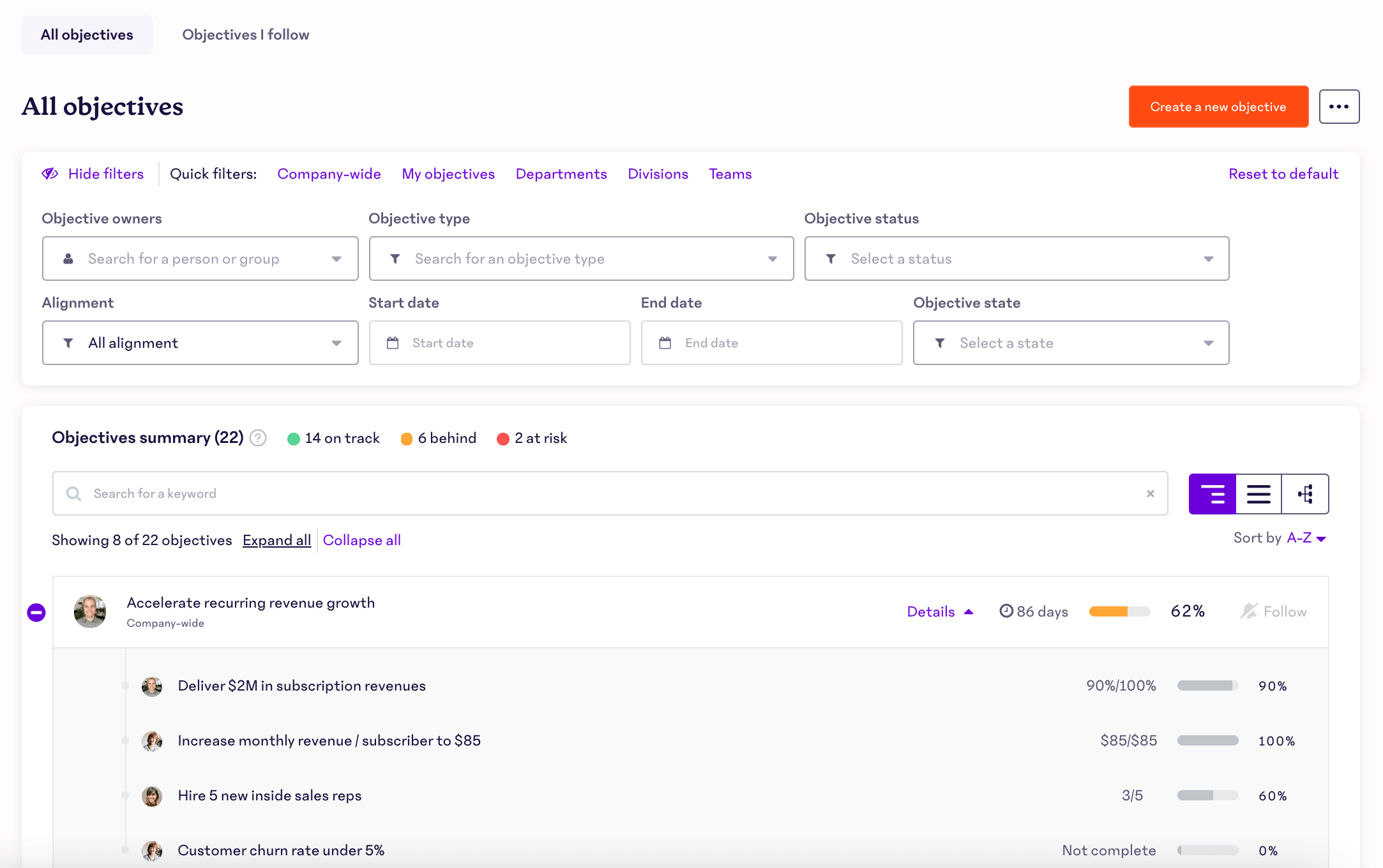Click the filter funnel icon in Objective type
The height and width of the screenshot is (868, 1383).
[x=395, y=258]
